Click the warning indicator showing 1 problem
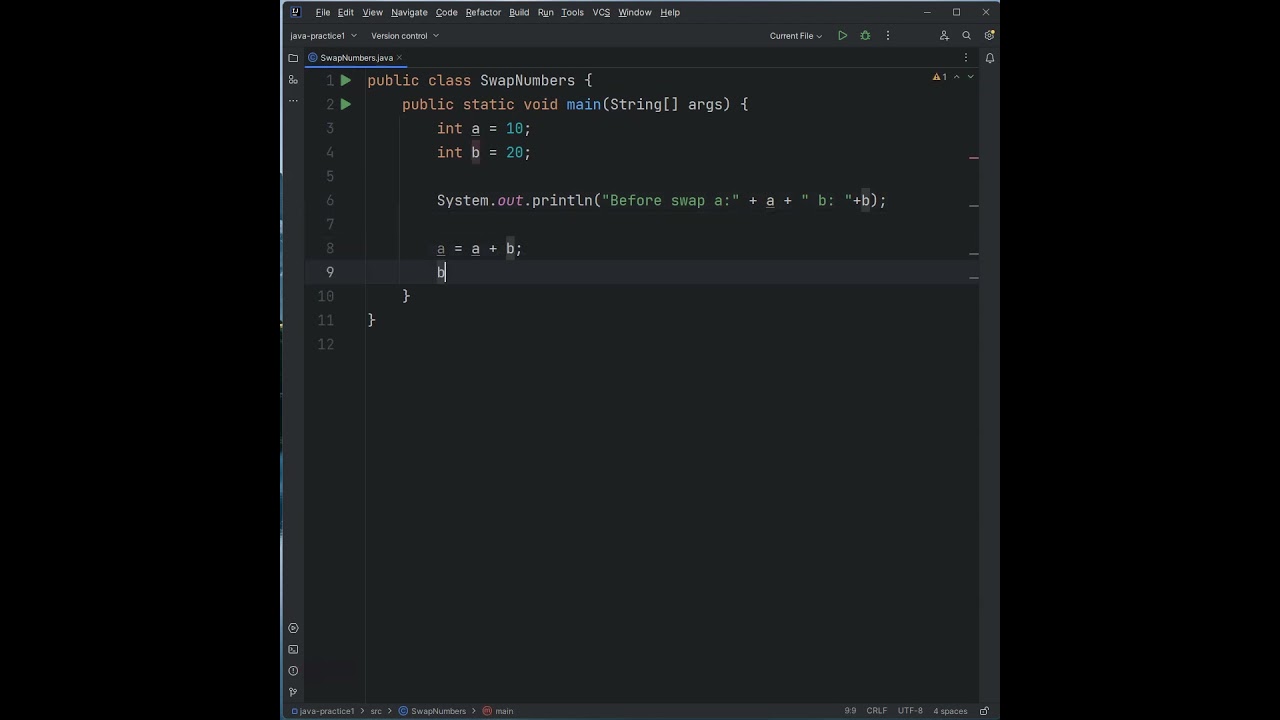Image resolution: width=1280 pixels, height=720 pixels. [x=939, y=77]
